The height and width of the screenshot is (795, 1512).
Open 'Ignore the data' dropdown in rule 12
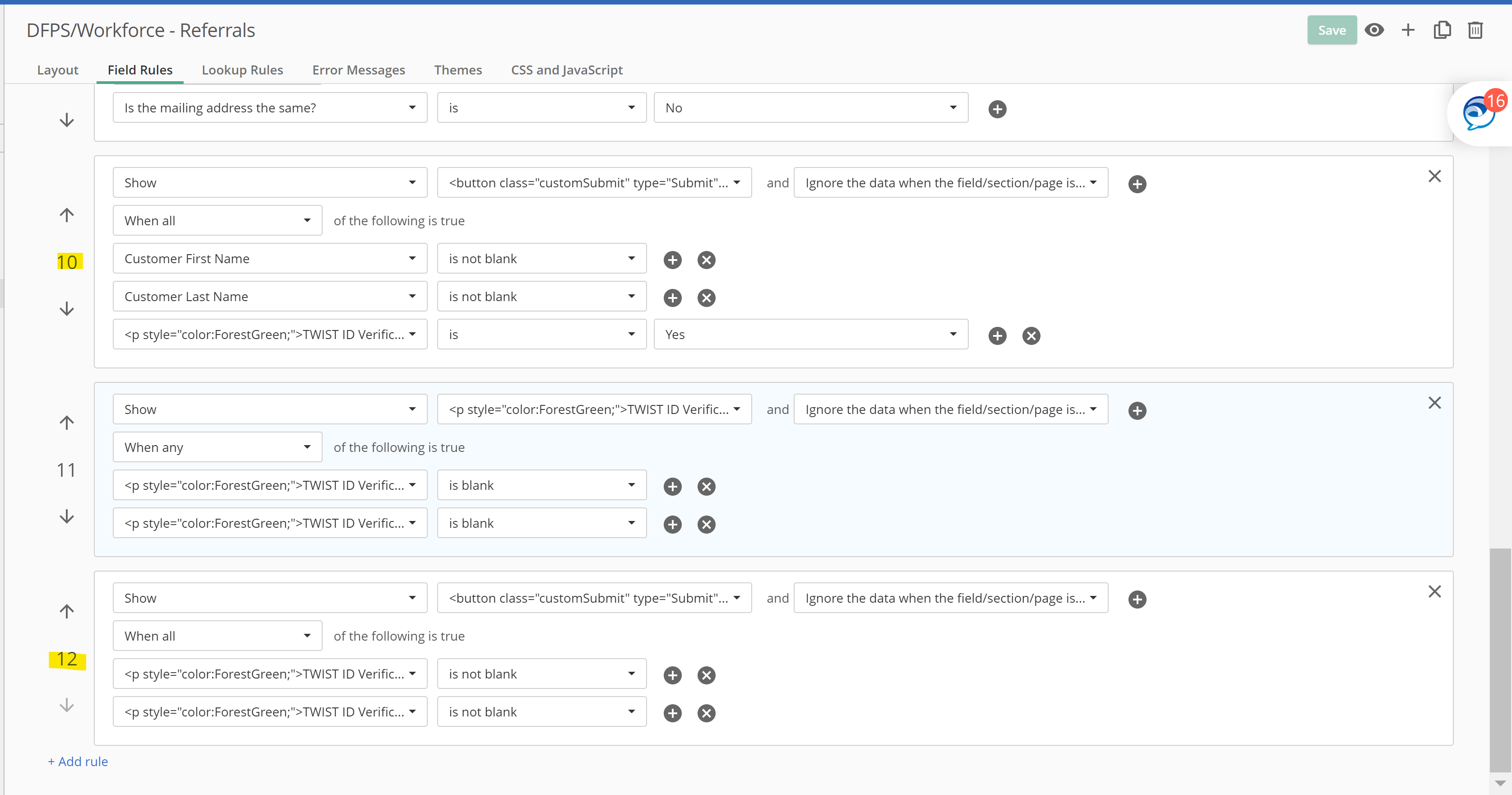[950, 598]
